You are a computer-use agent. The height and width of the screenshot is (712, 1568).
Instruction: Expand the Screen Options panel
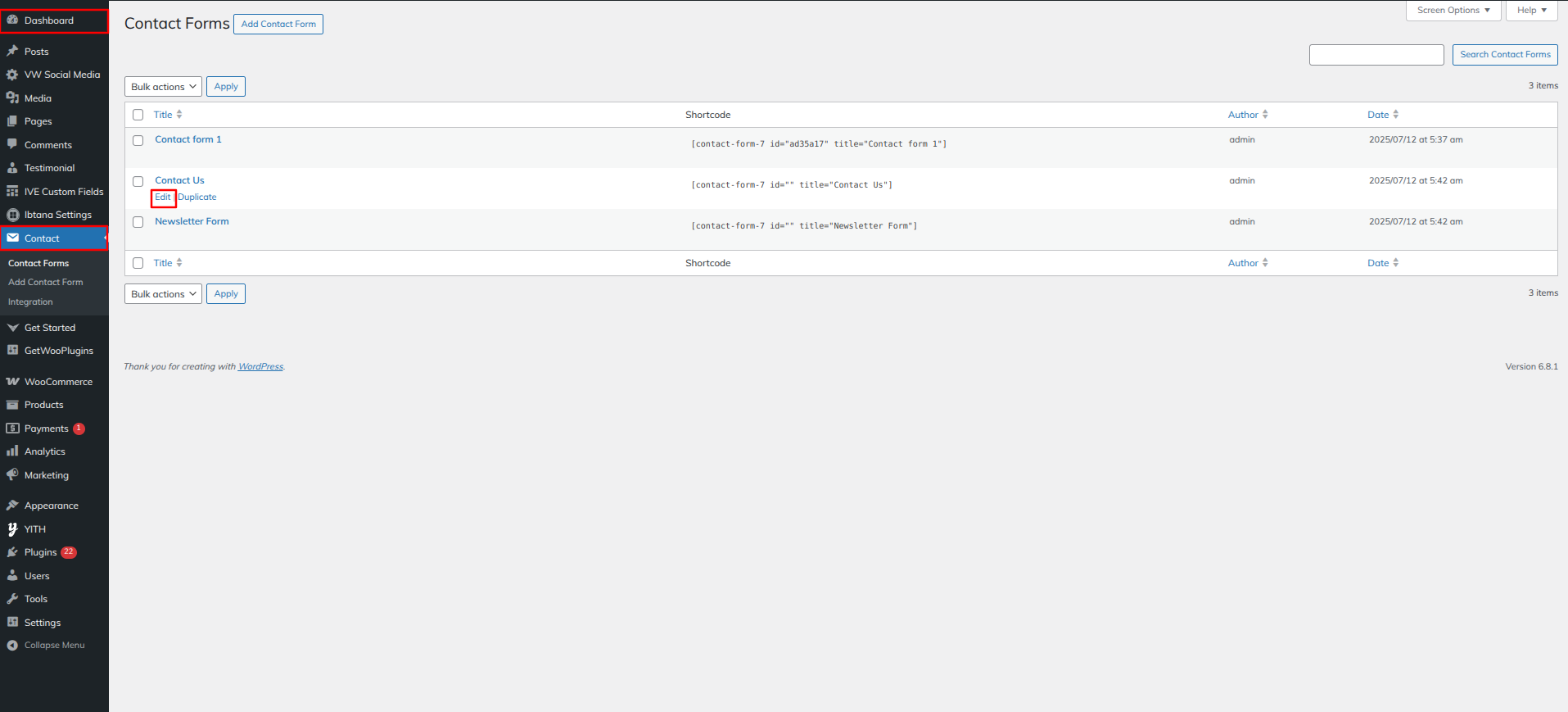point(1453,10)
